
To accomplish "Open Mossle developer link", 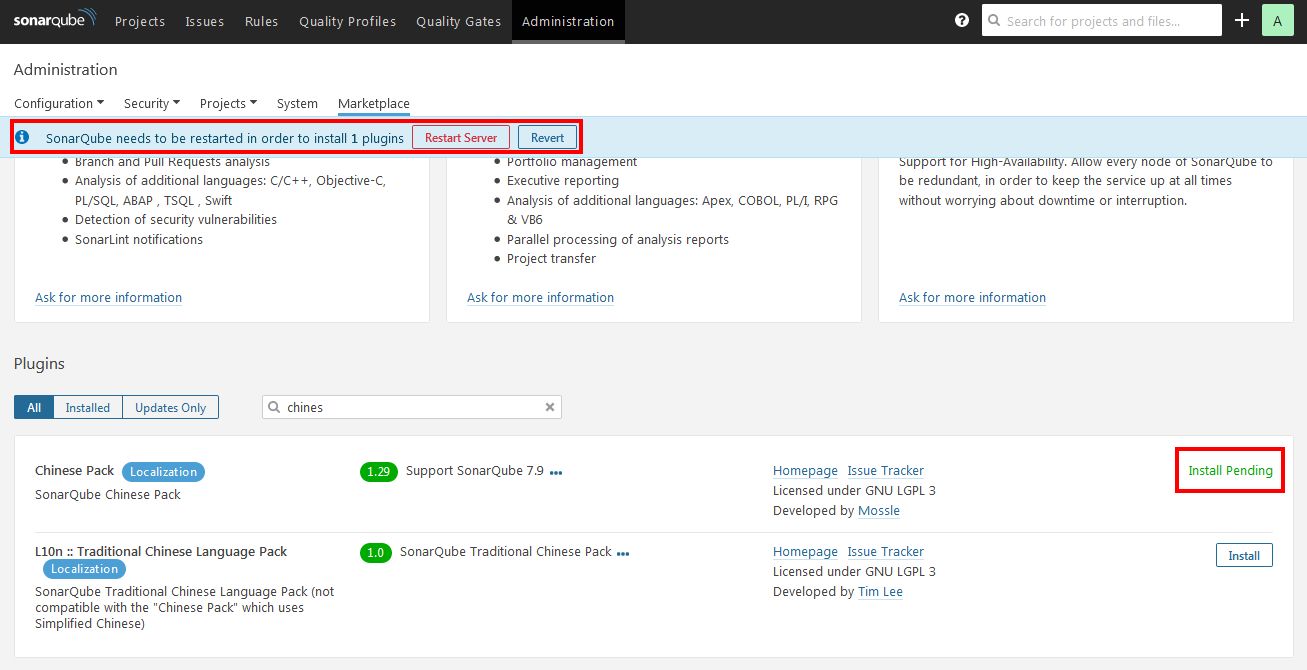I will point(879,510).
